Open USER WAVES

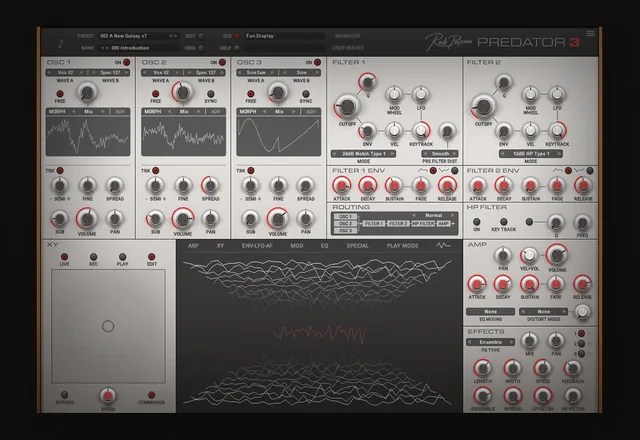pyautogui.click(x=348, y=48)
